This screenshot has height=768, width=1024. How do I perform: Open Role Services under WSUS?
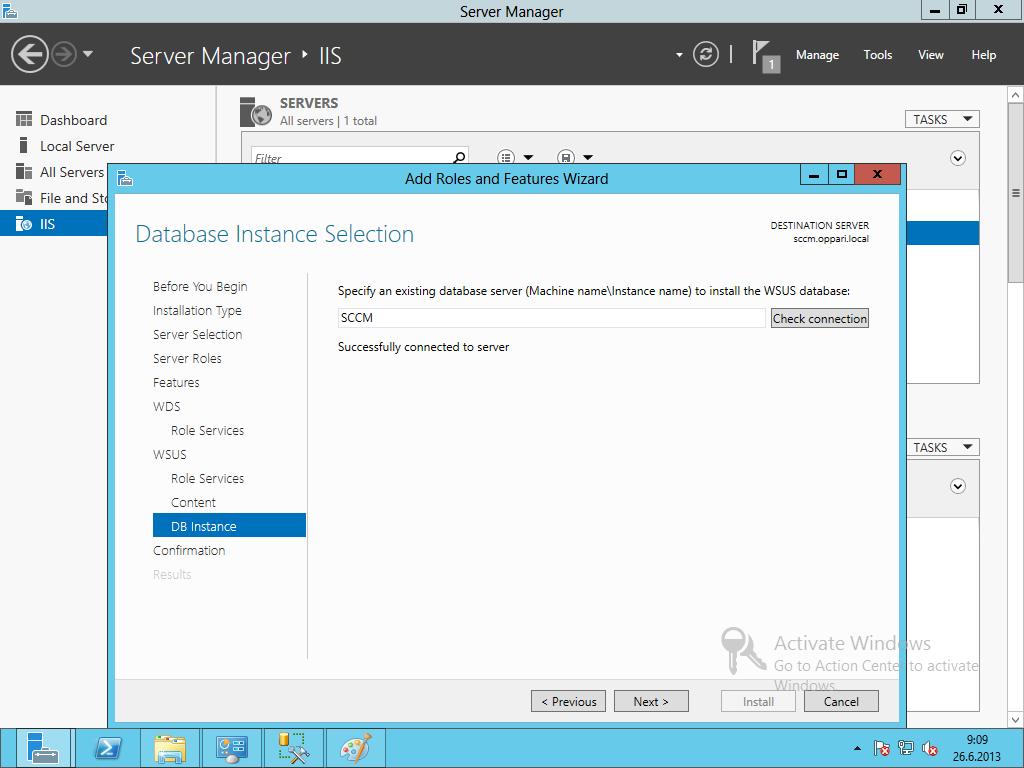[x=208, y=479]
